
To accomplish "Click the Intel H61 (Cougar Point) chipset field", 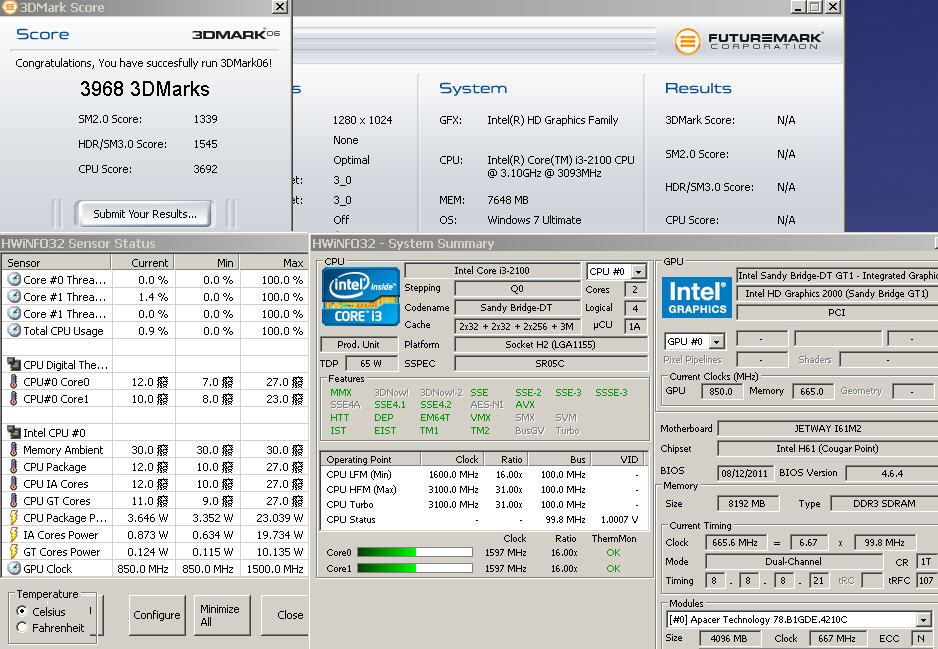I will coord(827,449).
